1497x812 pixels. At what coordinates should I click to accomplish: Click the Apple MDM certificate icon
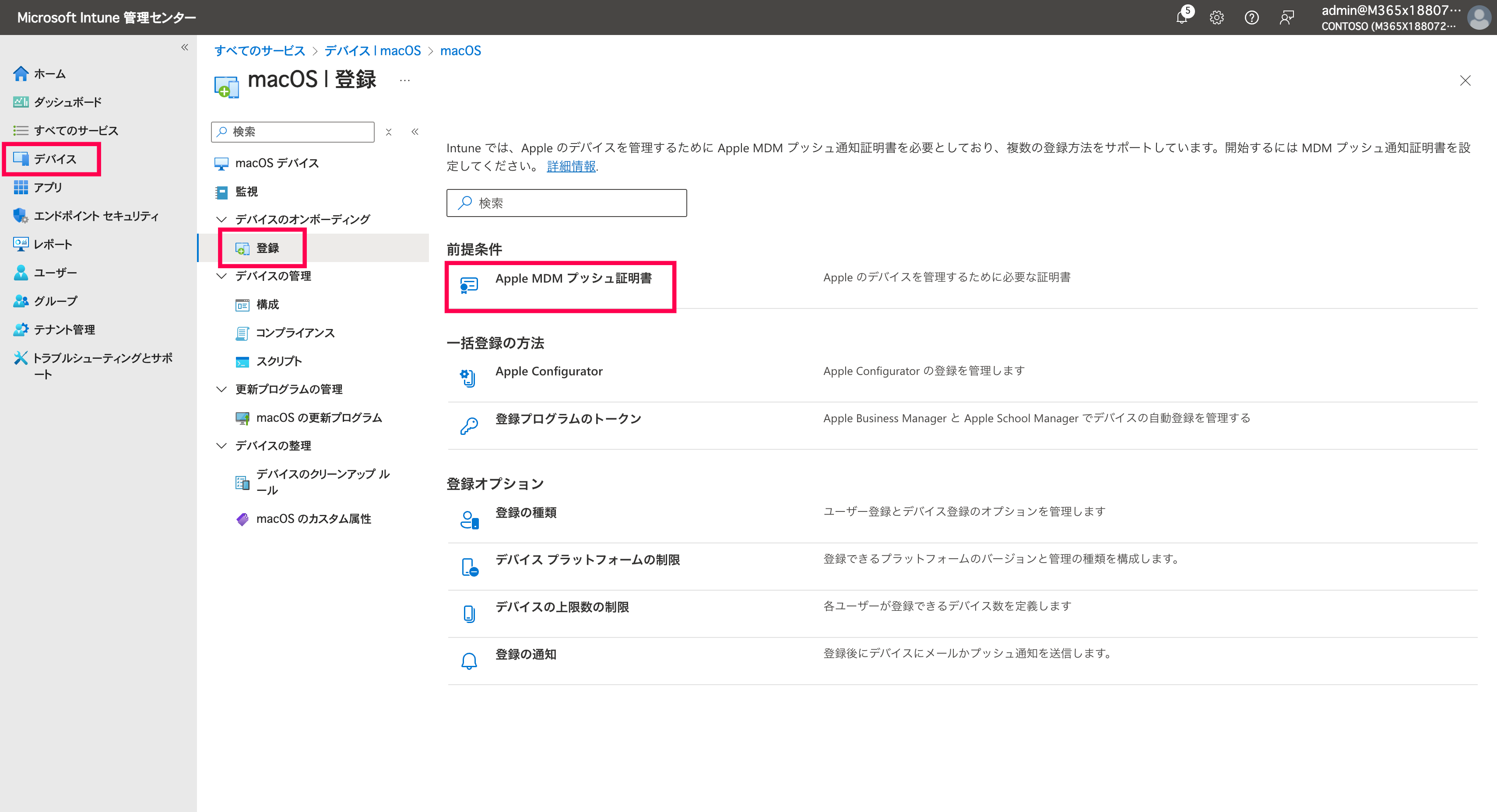tap(469, 285)
